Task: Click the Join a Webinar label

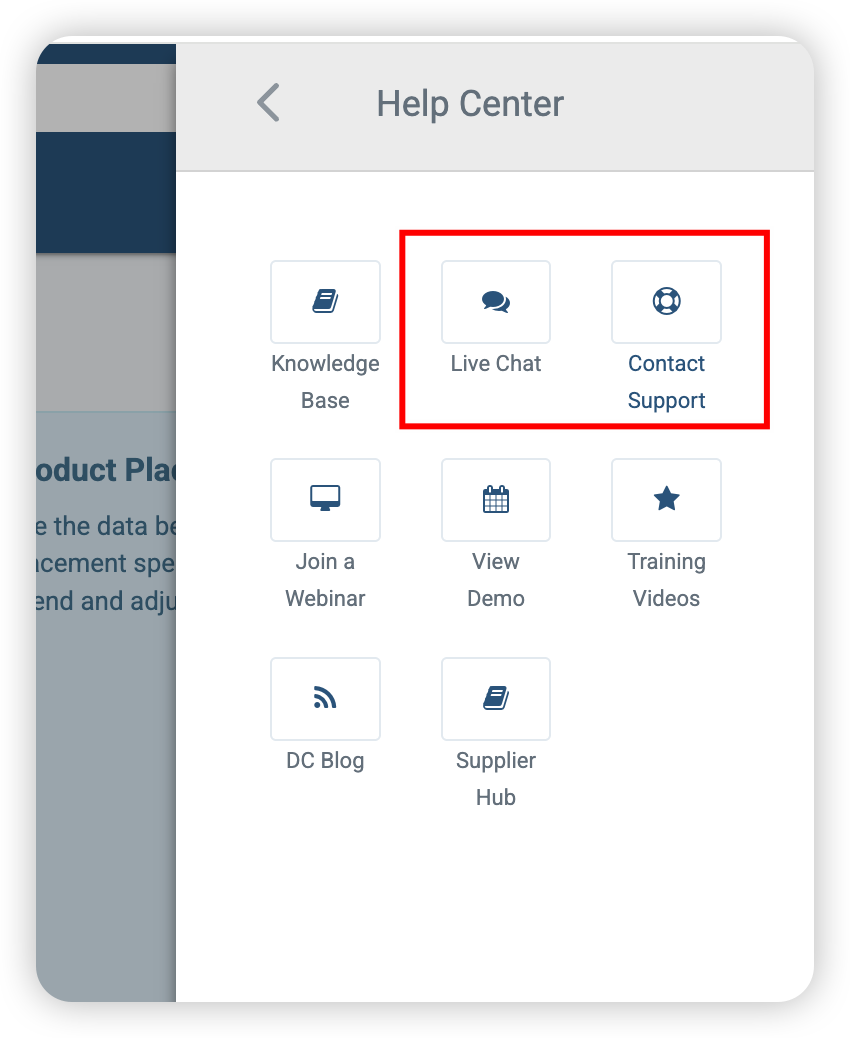Action: pyautogui.click(x=325, y=580)
